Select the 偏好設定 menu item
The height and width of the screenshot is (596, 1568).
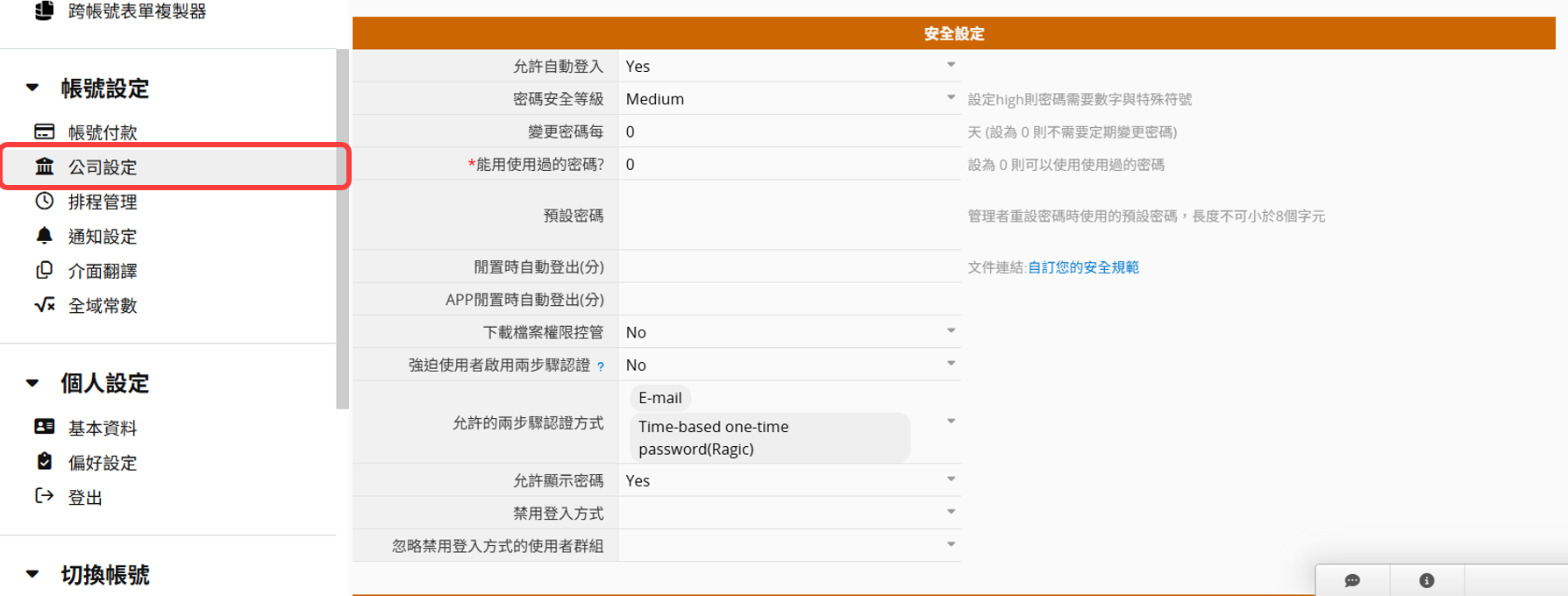coord(103,463)
